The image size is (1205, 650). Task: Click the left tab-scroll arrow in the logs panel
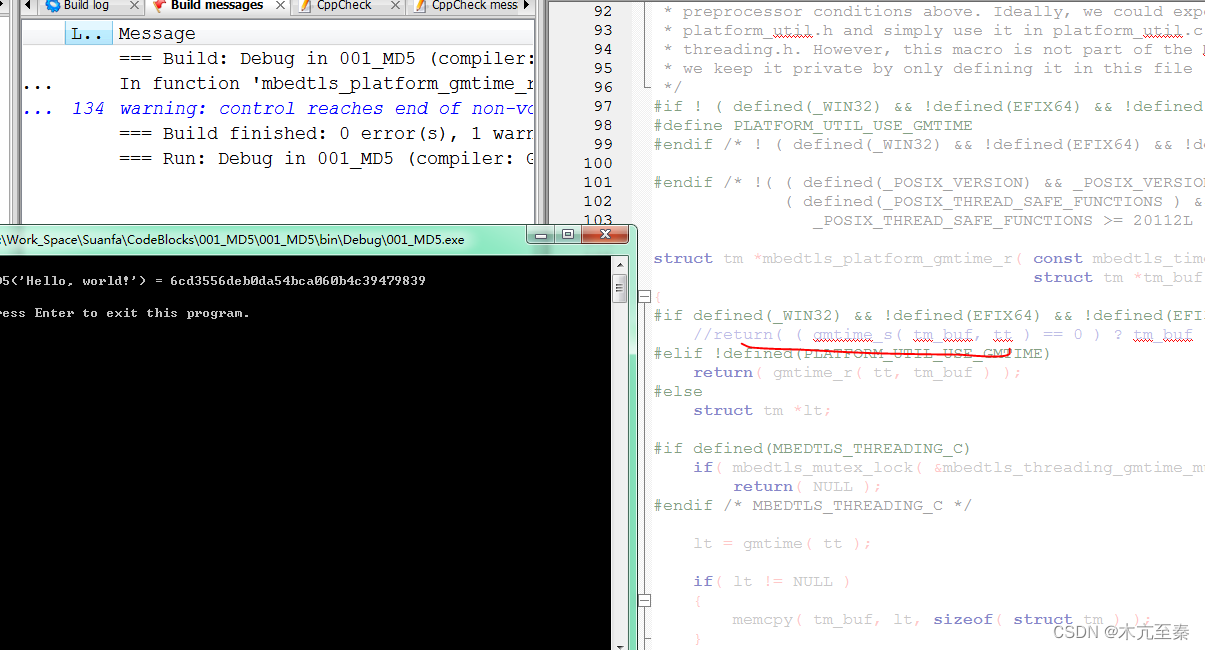pos(28,6)
